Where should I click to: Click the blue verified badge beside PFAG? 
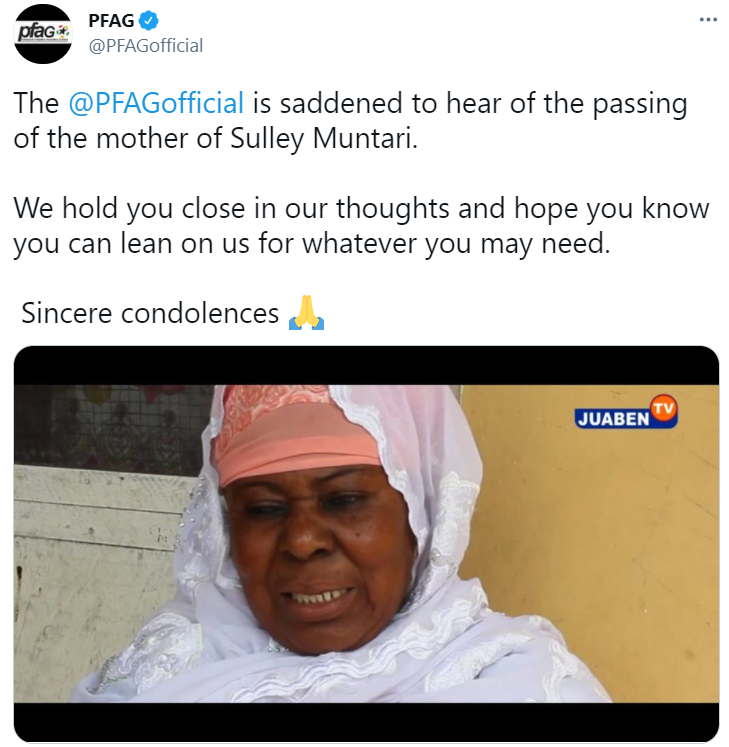149,21
